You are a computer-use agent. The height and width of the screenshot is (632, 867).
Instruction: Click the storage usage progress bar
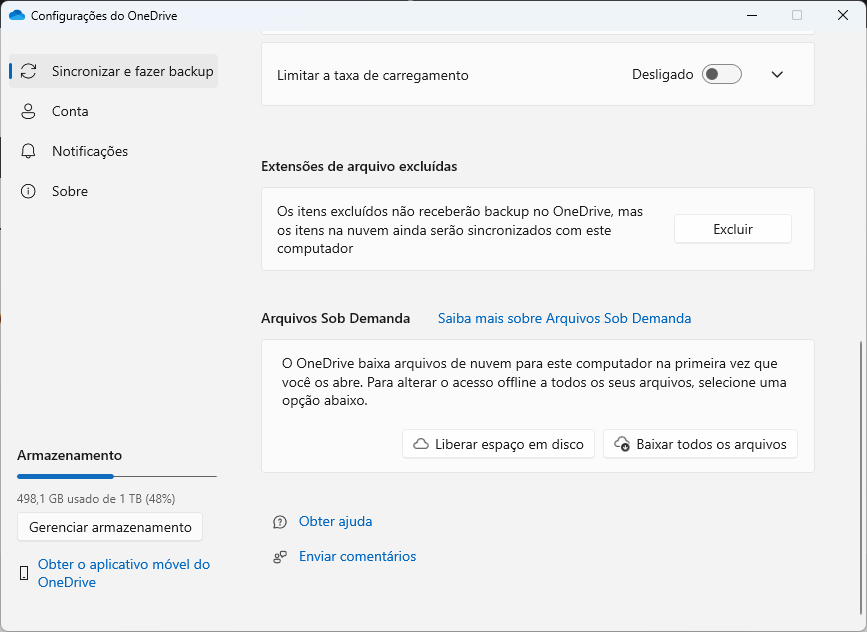(116, 477)
